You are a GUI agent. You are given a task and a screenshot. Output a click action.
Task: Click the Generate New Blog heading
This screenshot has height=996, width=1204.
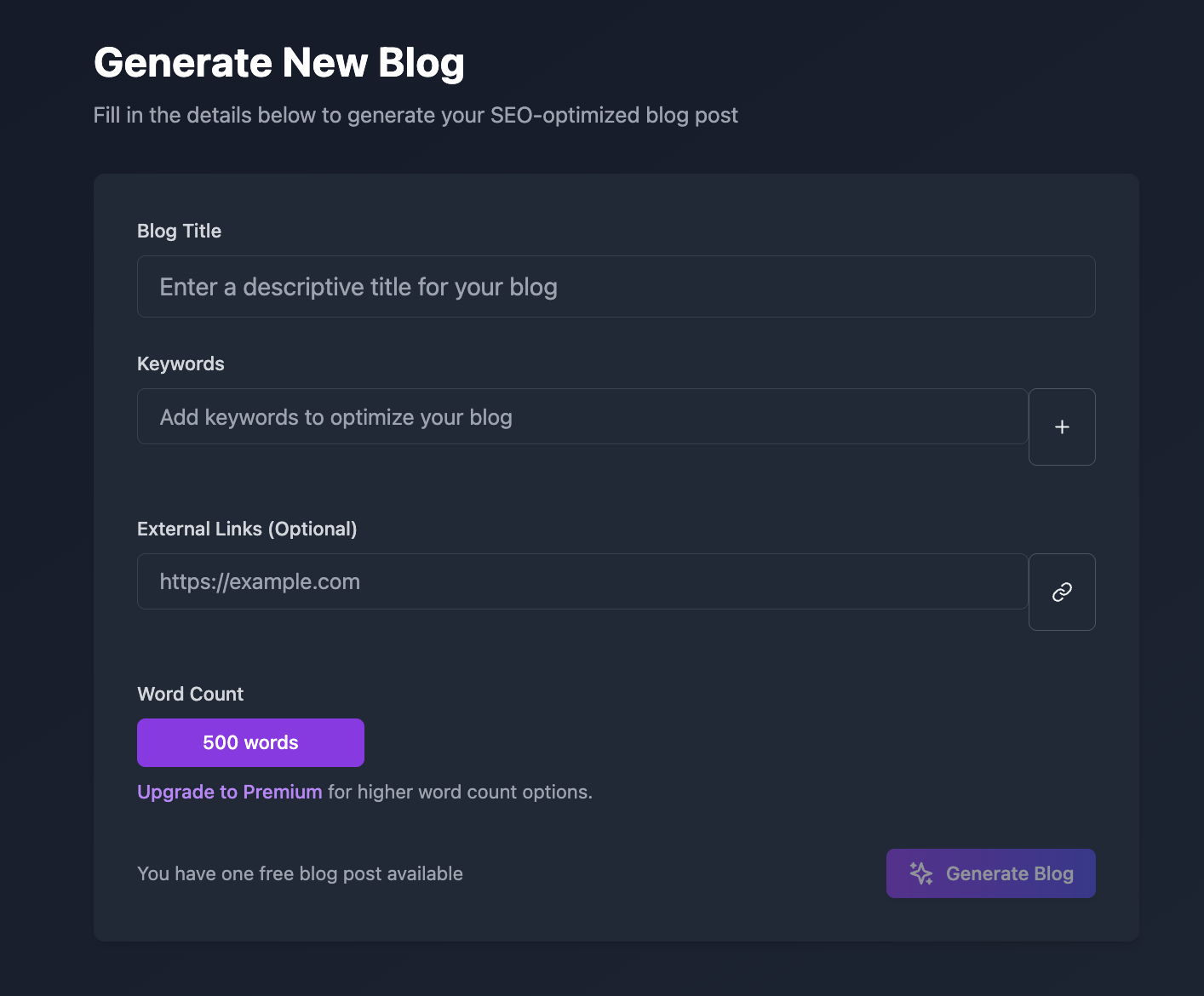tap(278, 63)
